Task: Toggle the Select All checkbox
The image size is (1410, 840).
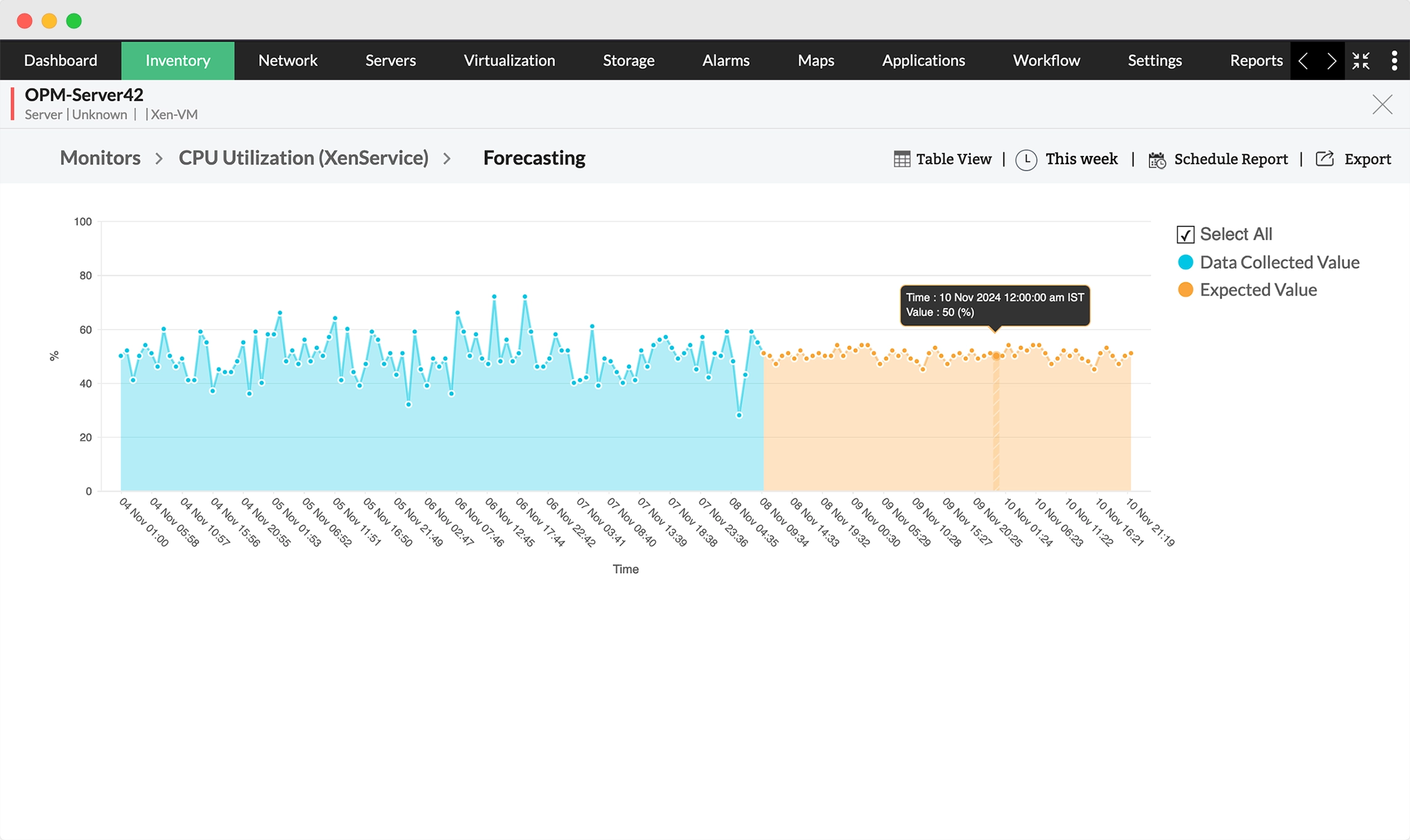Action: click(1185, 235)
